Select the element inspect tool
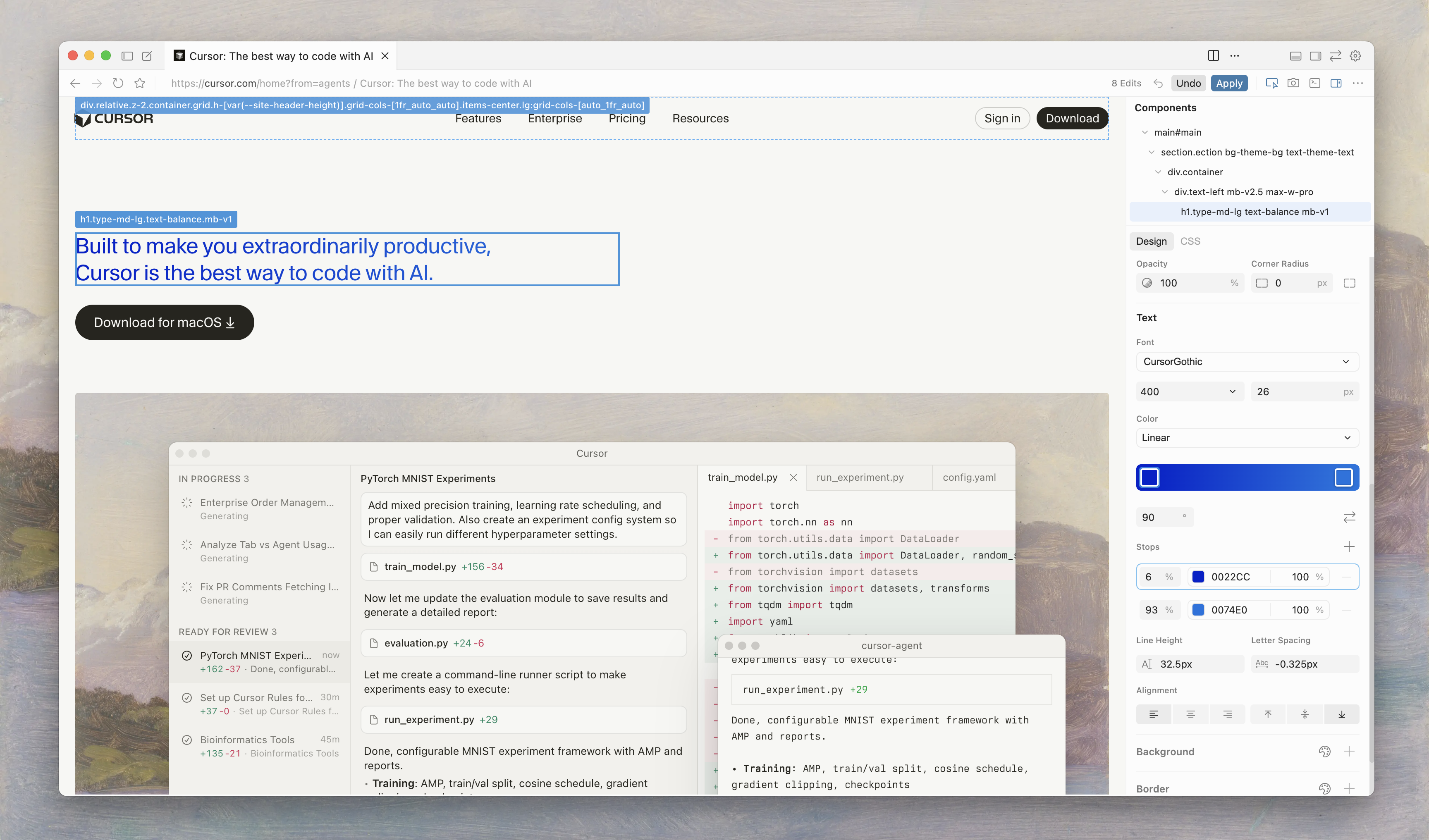Screen dimensions: 1429x840 point(1272,83)
